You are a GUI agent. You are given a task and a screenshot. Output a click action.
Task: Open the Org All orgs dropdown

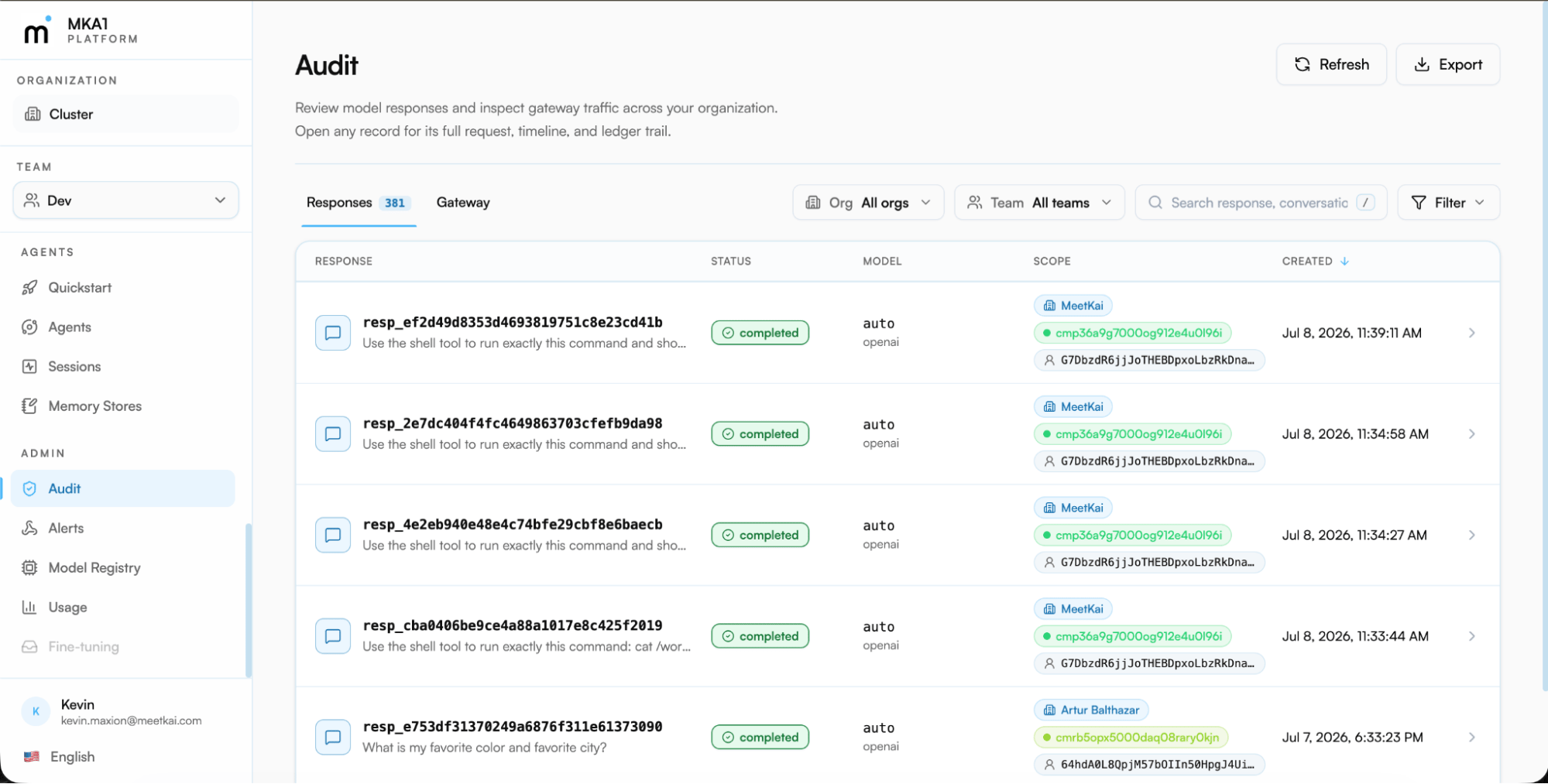tap(868, 203)
